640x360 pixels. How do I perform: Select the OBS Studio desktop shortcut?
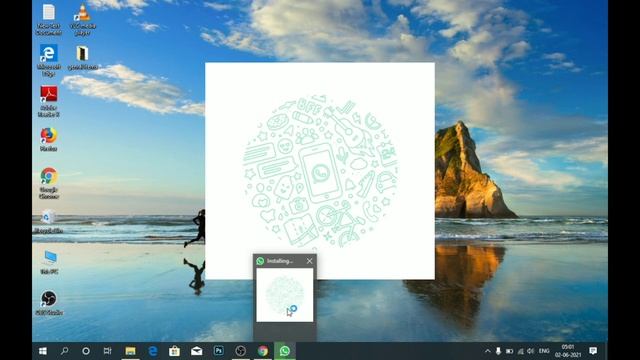coord(49,302)
